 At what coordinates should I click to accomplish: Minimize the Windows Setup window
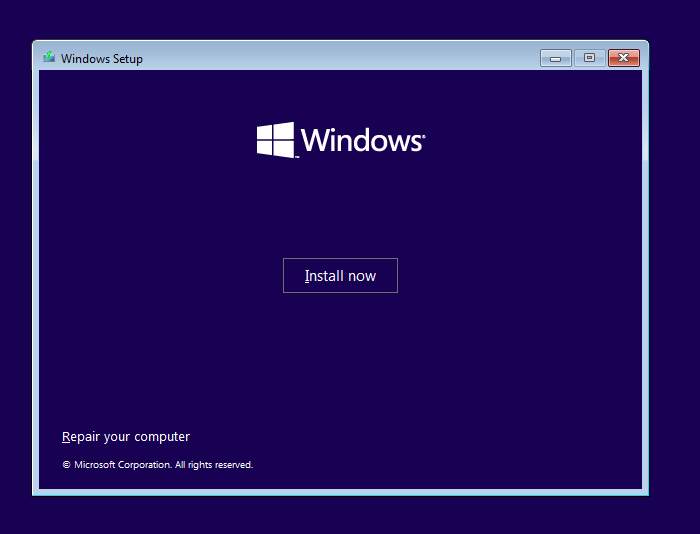tap(555, 58)
